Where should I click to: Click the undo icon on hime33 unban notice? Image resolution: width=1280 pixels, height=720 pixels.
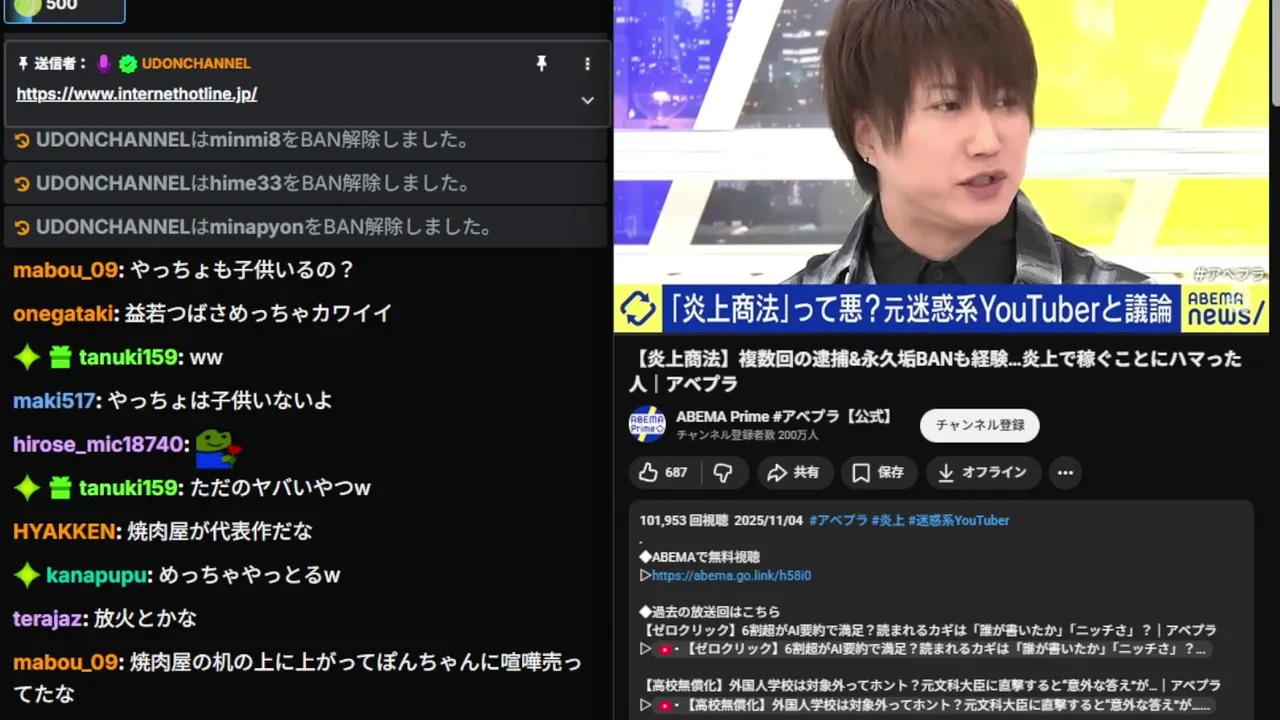coord(22,184)
